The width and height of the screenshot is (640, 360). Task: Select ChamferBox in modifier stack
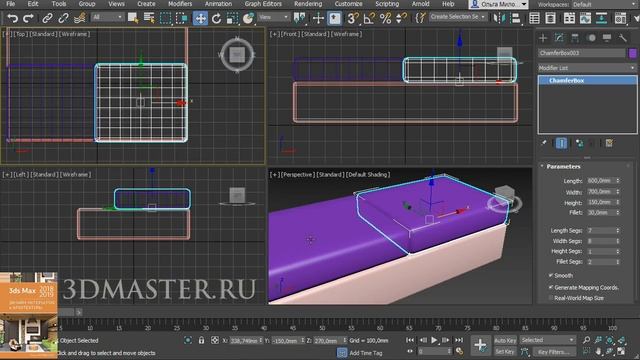[x=587, y=80]
